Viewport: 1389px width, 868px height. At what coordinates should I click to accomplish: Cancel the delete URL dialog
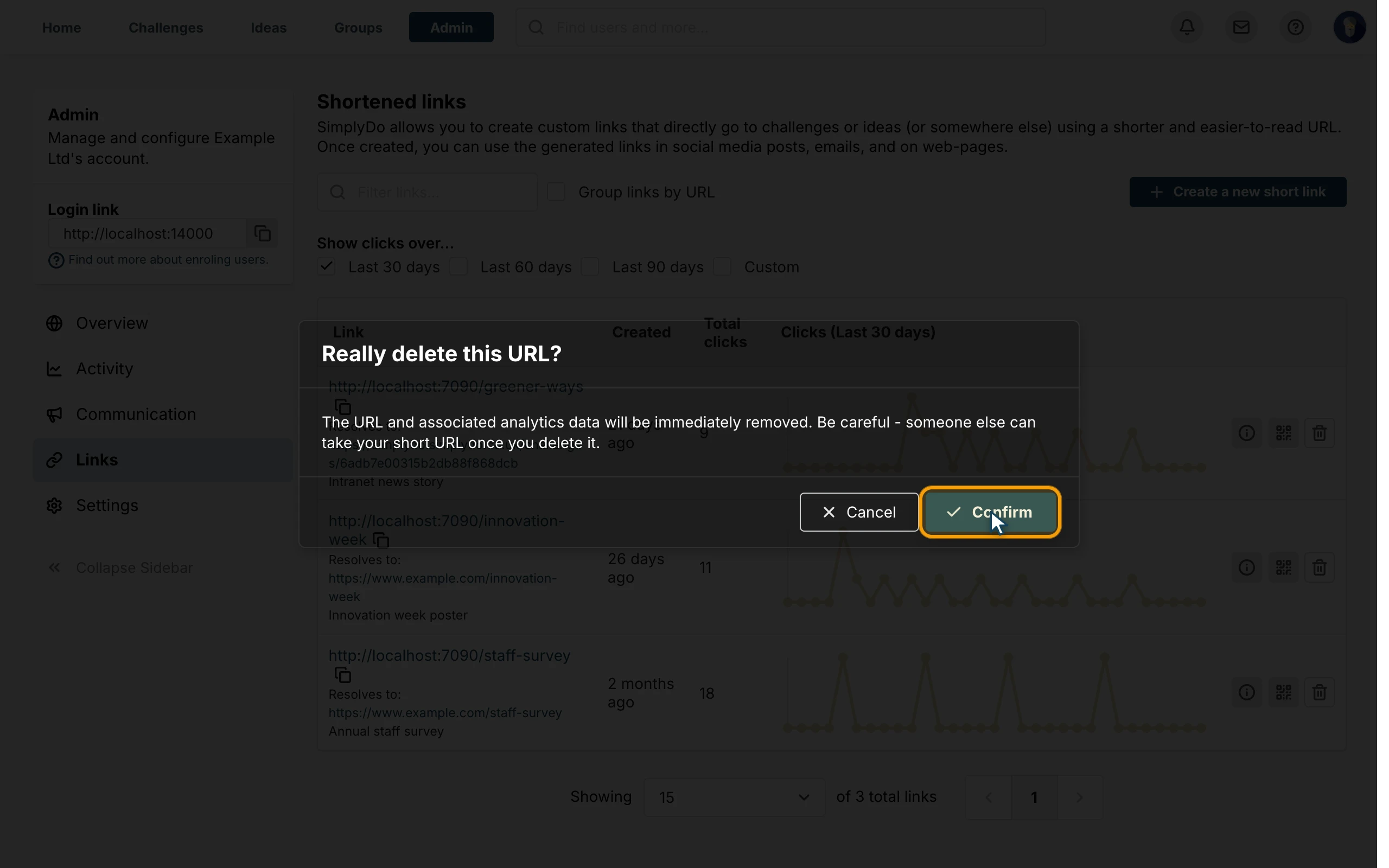[x=859, y=512]
